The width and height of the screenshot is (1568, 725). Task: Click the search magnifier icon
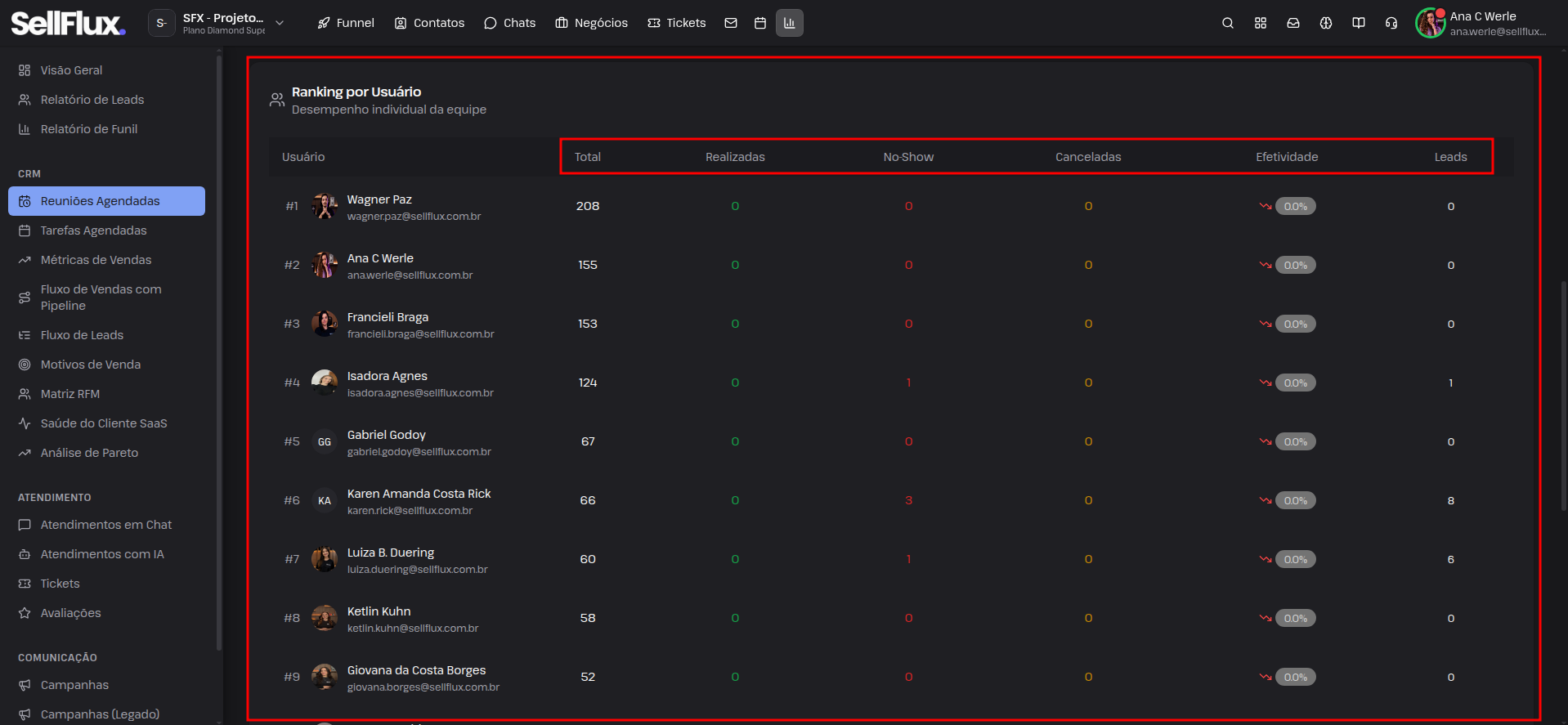[1228, 23]
